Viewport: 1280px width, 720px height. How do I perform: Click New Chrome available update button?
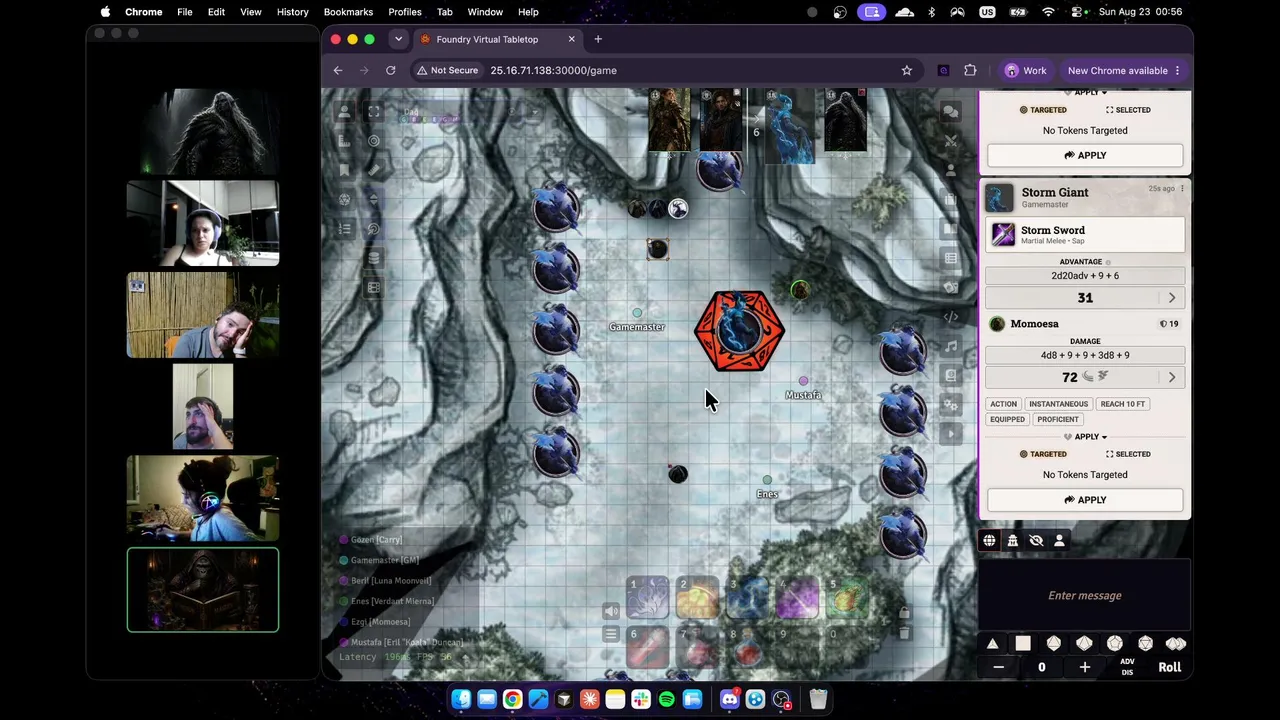pyautogui.click(x=1125, y=71)
